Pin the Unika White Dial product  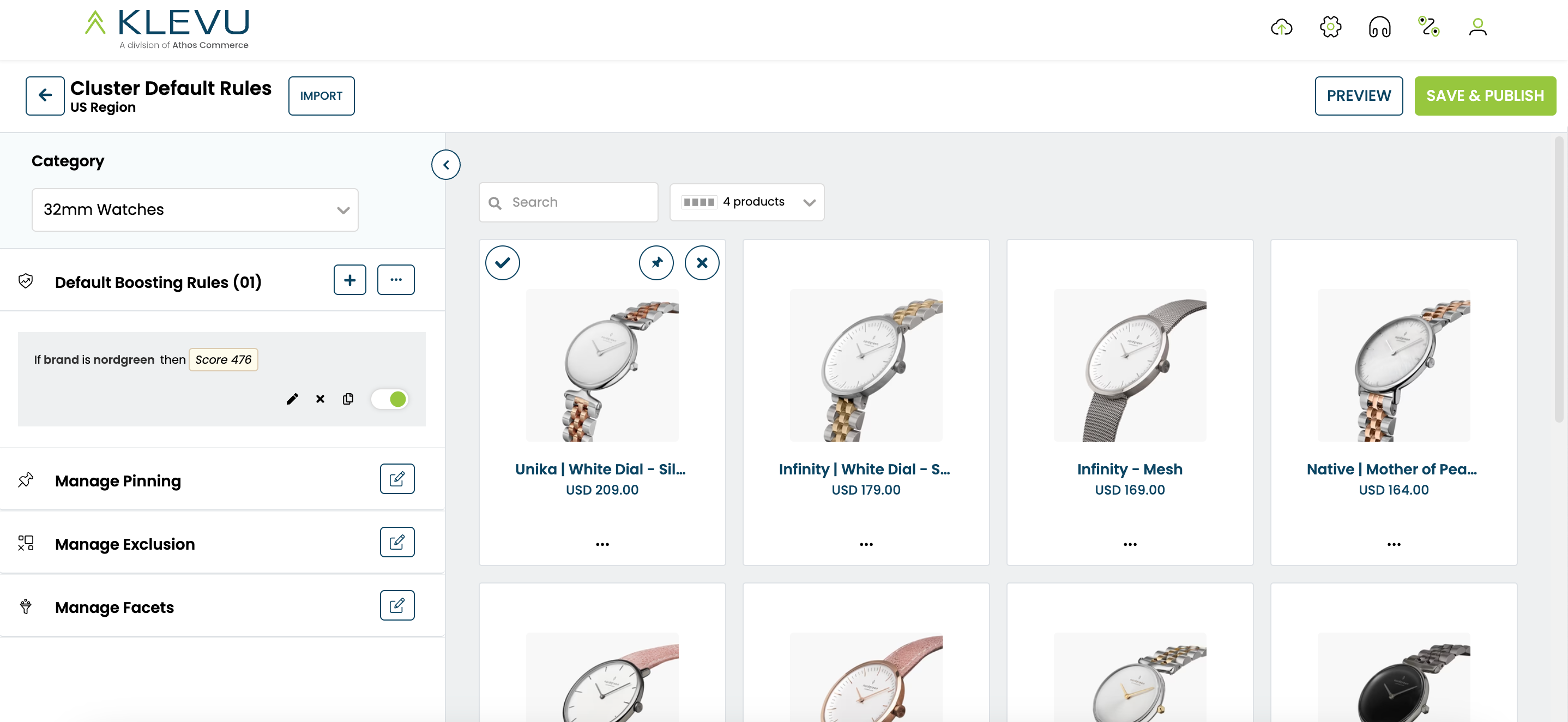click(656, 263)
